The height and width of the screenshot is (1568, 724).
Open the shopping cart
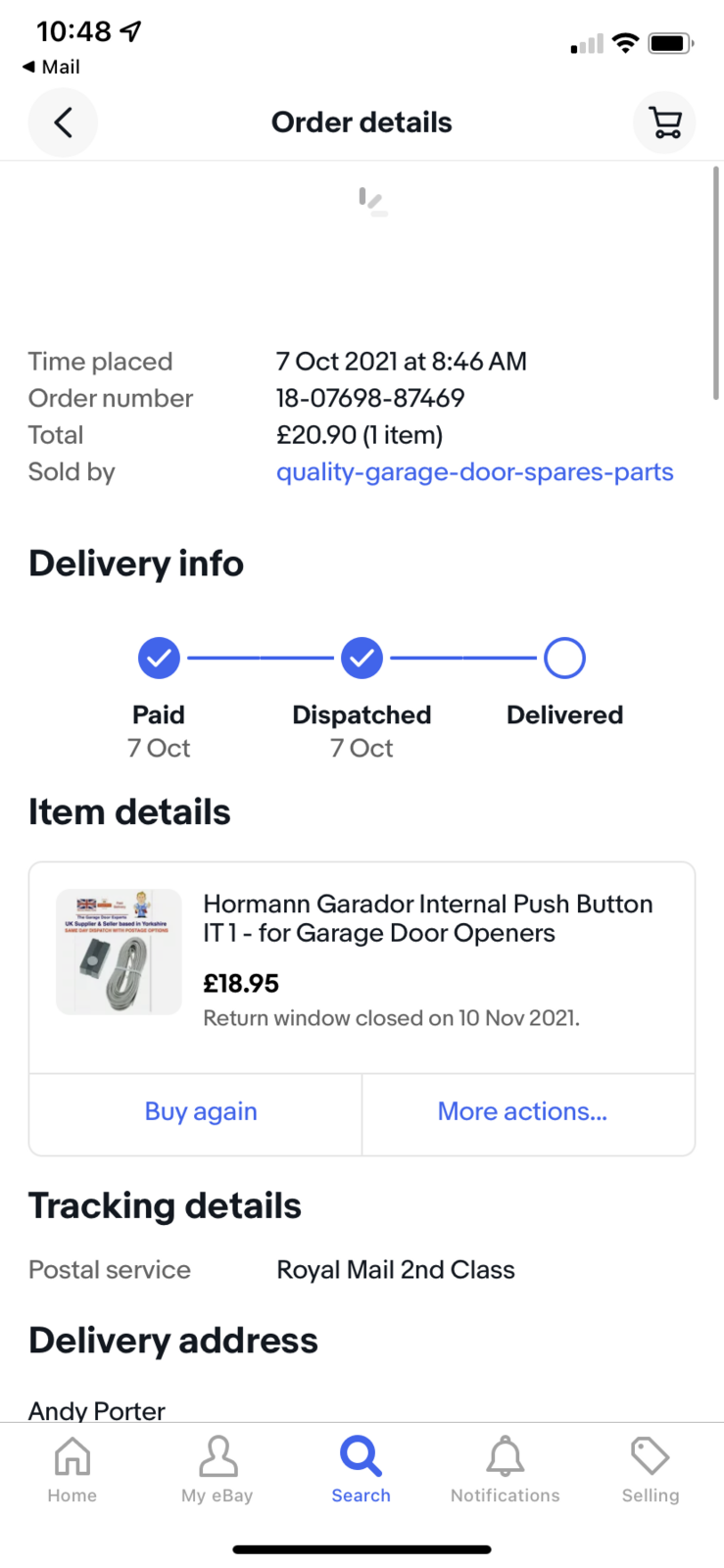click(664, 122)
